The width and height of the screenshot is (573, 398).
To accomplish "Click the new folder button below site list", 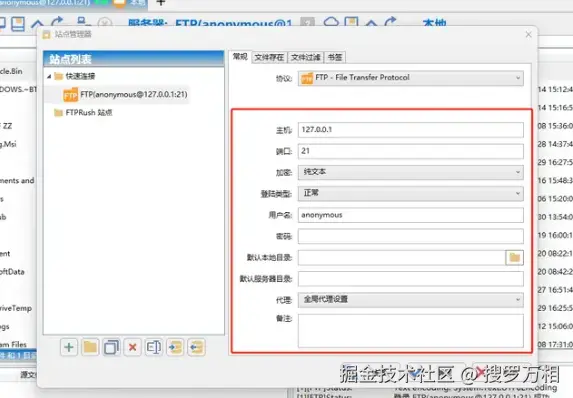I will pyautogui.click(x=90, y=347).
